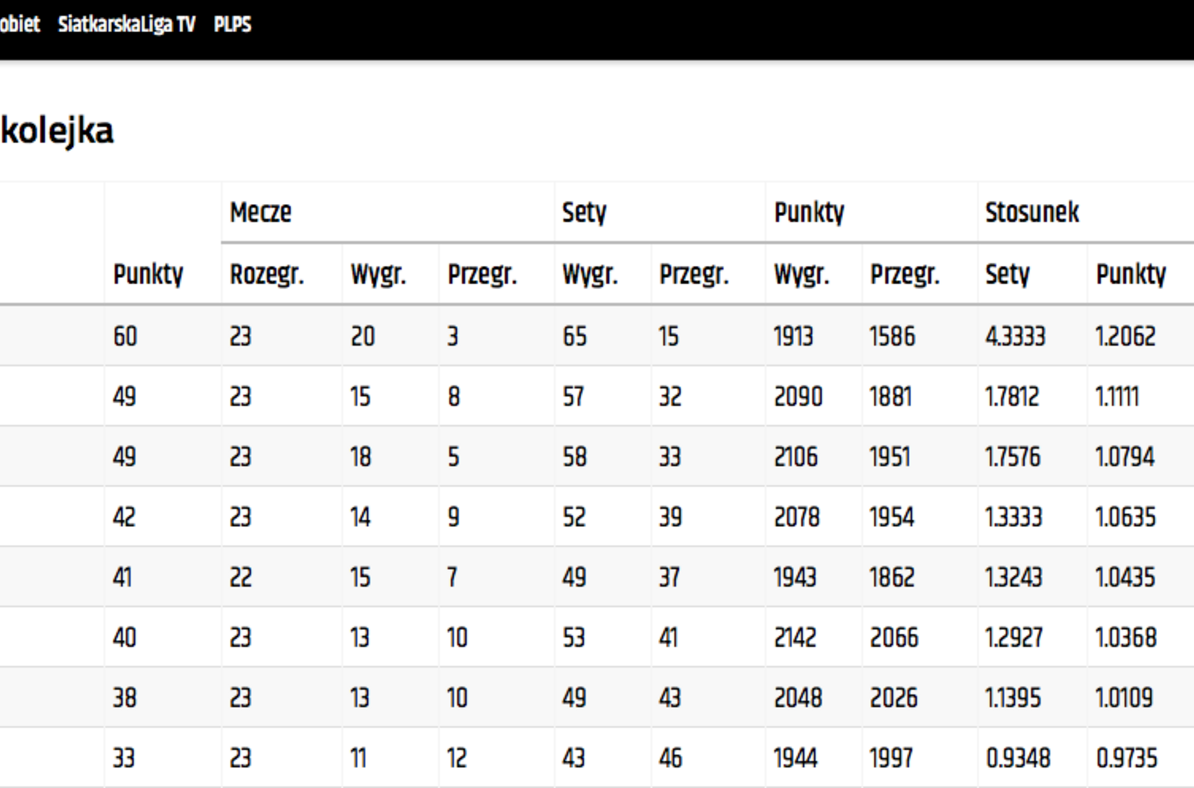1194x788 pixels.
Task: Select the 4.3333 set ratio cell
Action: 1015,336
